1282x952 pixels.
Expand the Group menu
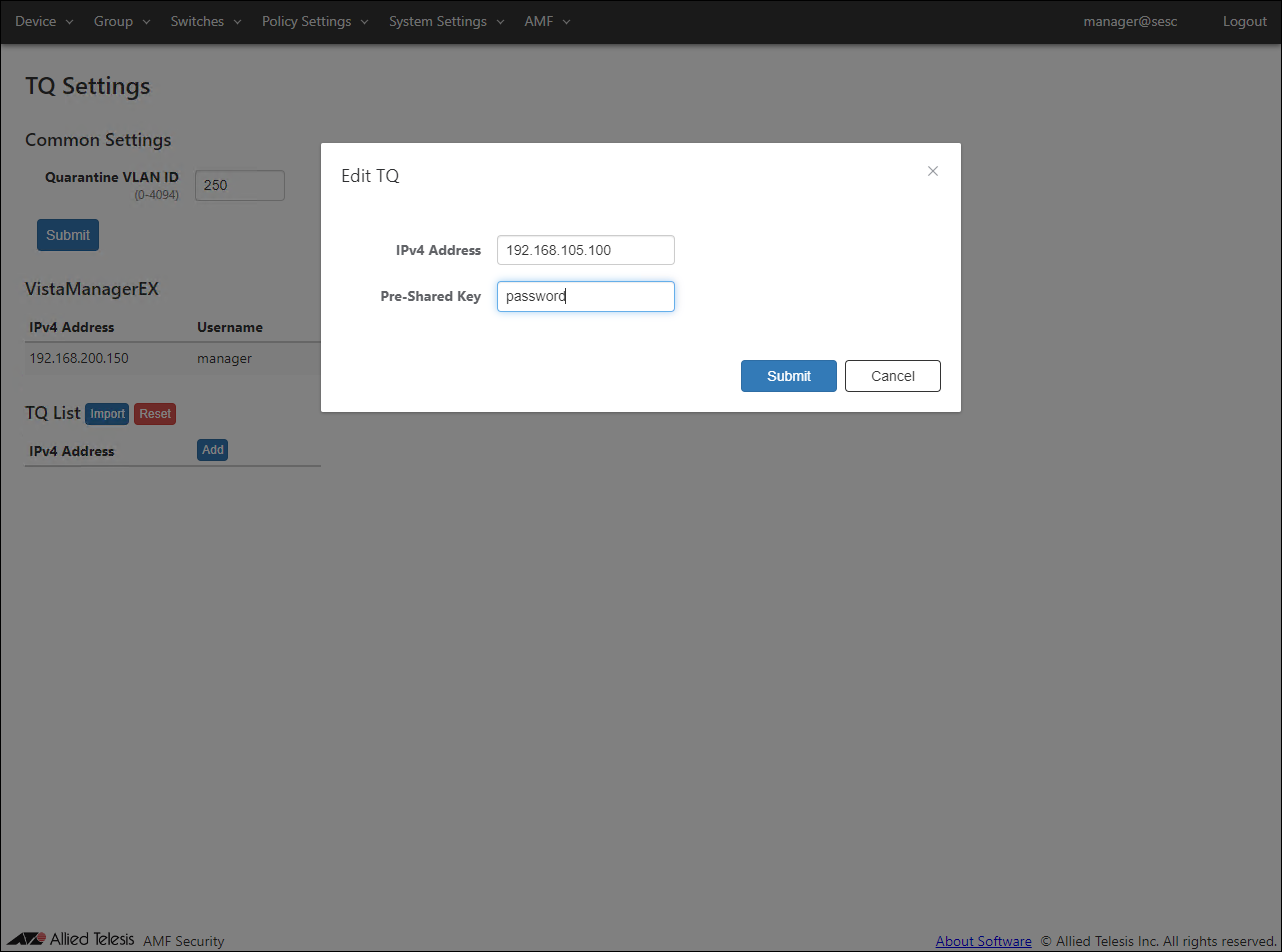click(122, 21)
